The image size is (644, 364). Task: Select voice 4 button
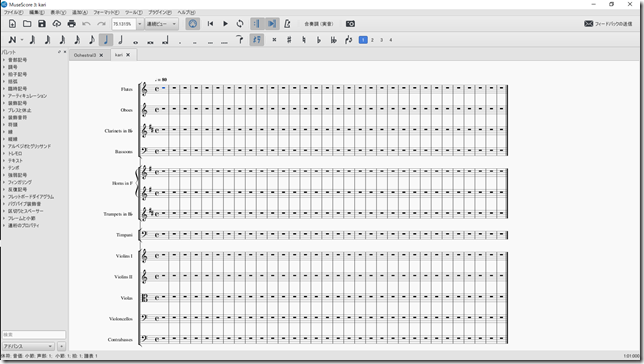point(391,40)
